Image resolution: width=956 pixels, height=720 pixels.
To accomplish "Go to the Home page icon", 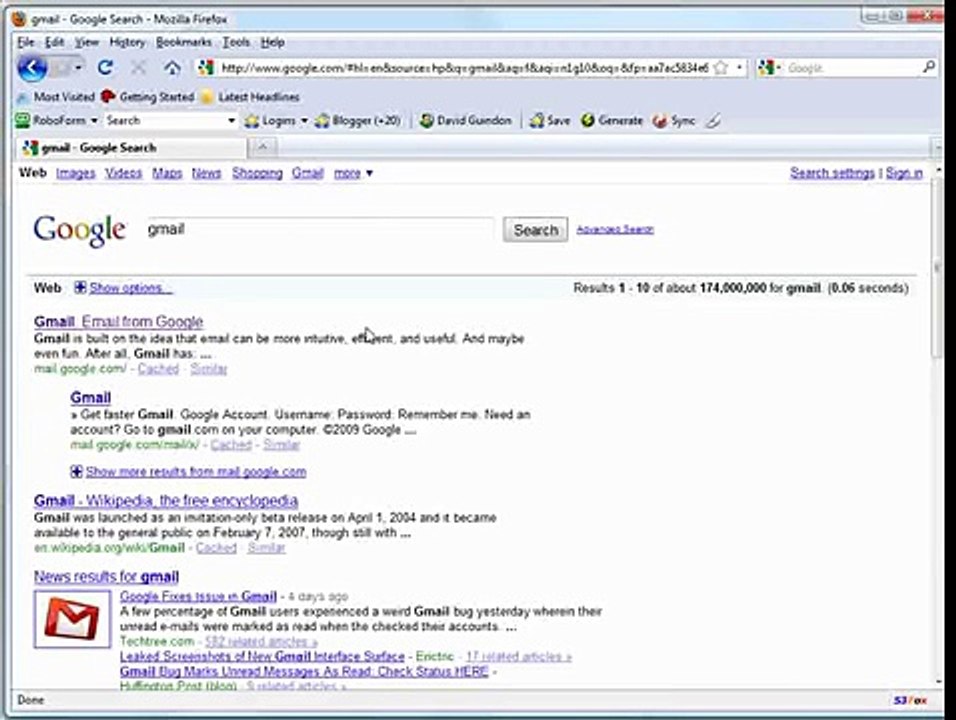I will tap(173, 68).
